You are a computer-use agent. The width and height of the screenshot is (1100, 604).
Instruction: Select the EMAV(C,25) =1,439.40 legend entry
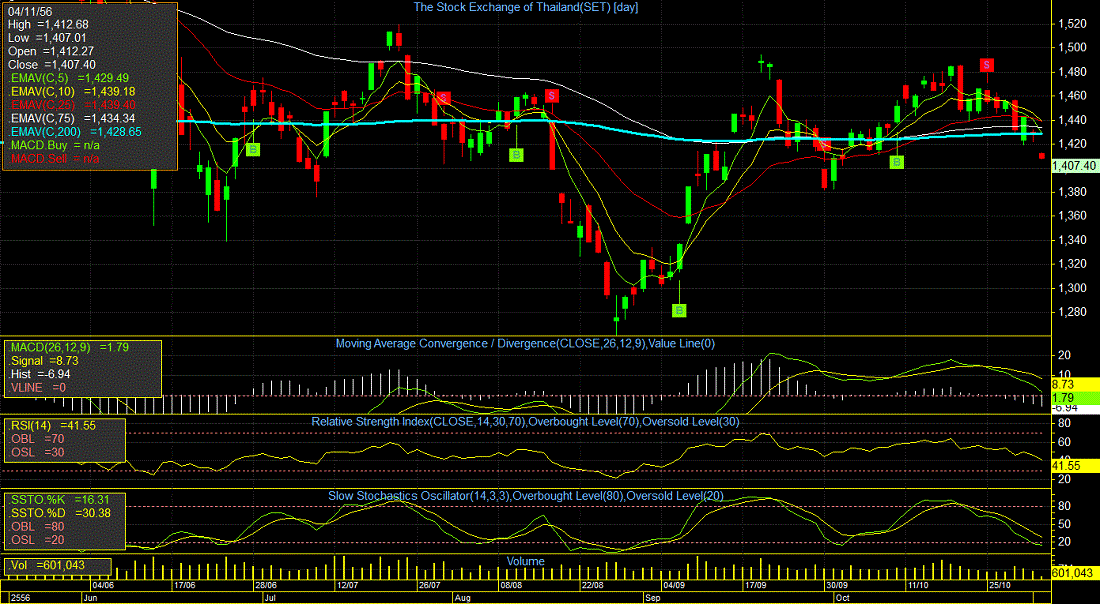[x=72, y=105]
